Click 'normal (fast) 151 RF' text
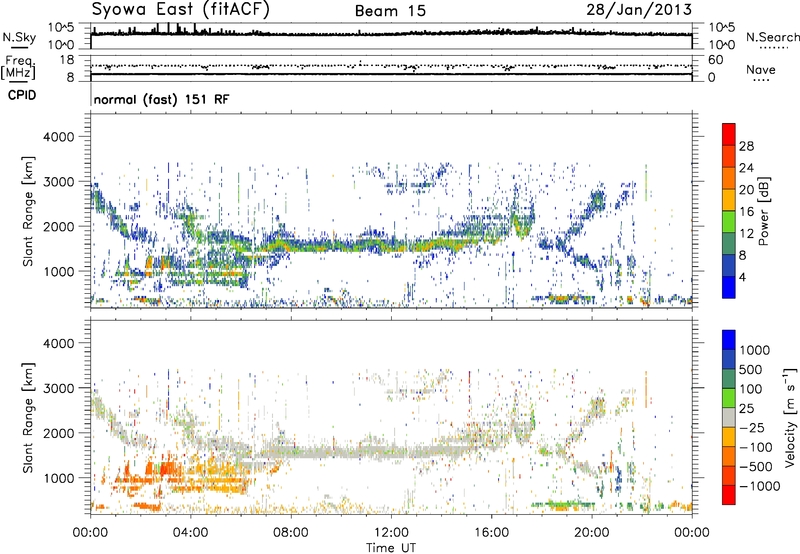The image size is (800, 554). (x=161, y=99)
